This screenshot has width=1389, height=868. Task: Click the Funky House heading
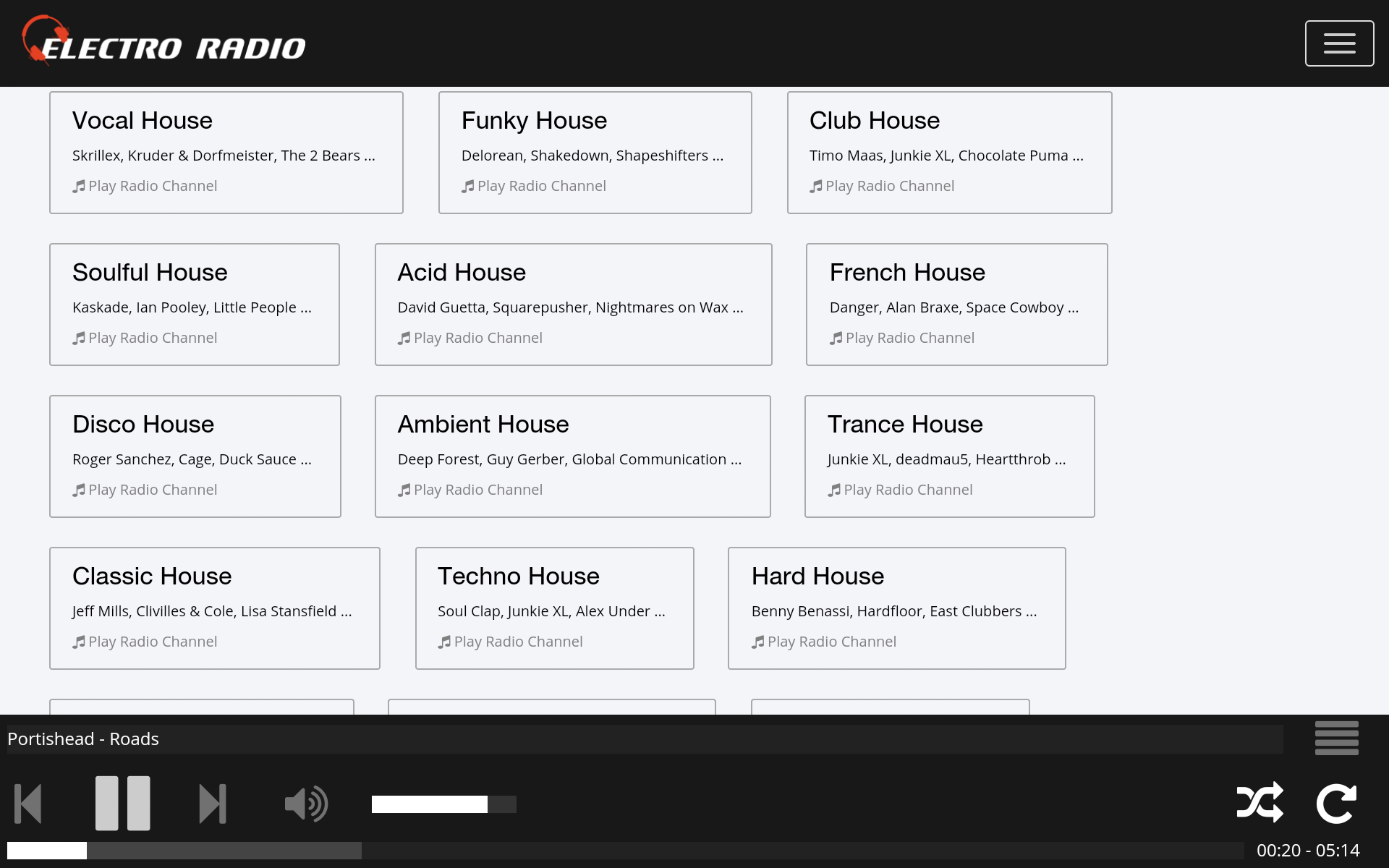(535, 120)
